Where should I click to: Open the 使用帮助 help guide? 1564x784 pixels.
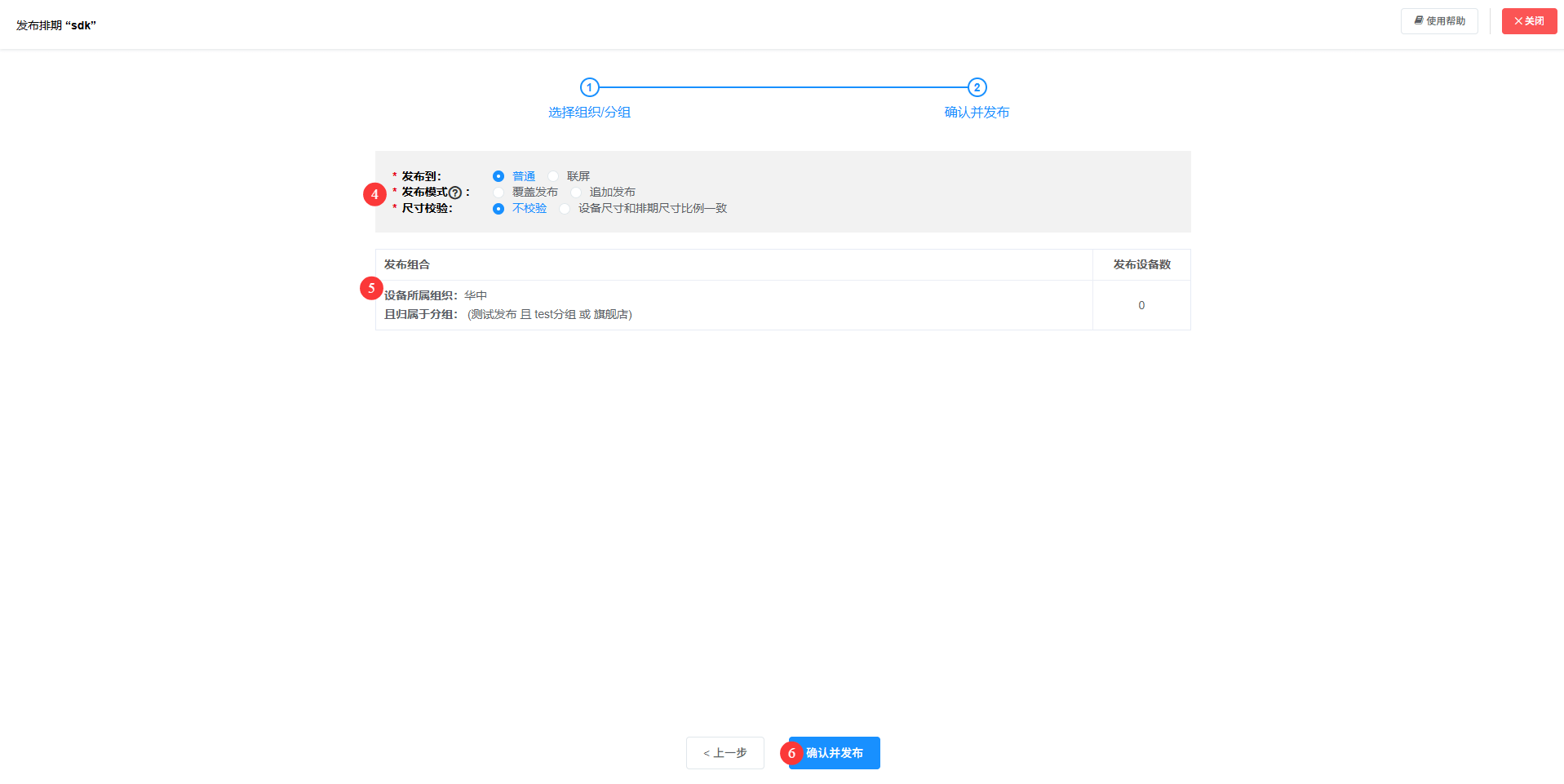[1439, 21]
